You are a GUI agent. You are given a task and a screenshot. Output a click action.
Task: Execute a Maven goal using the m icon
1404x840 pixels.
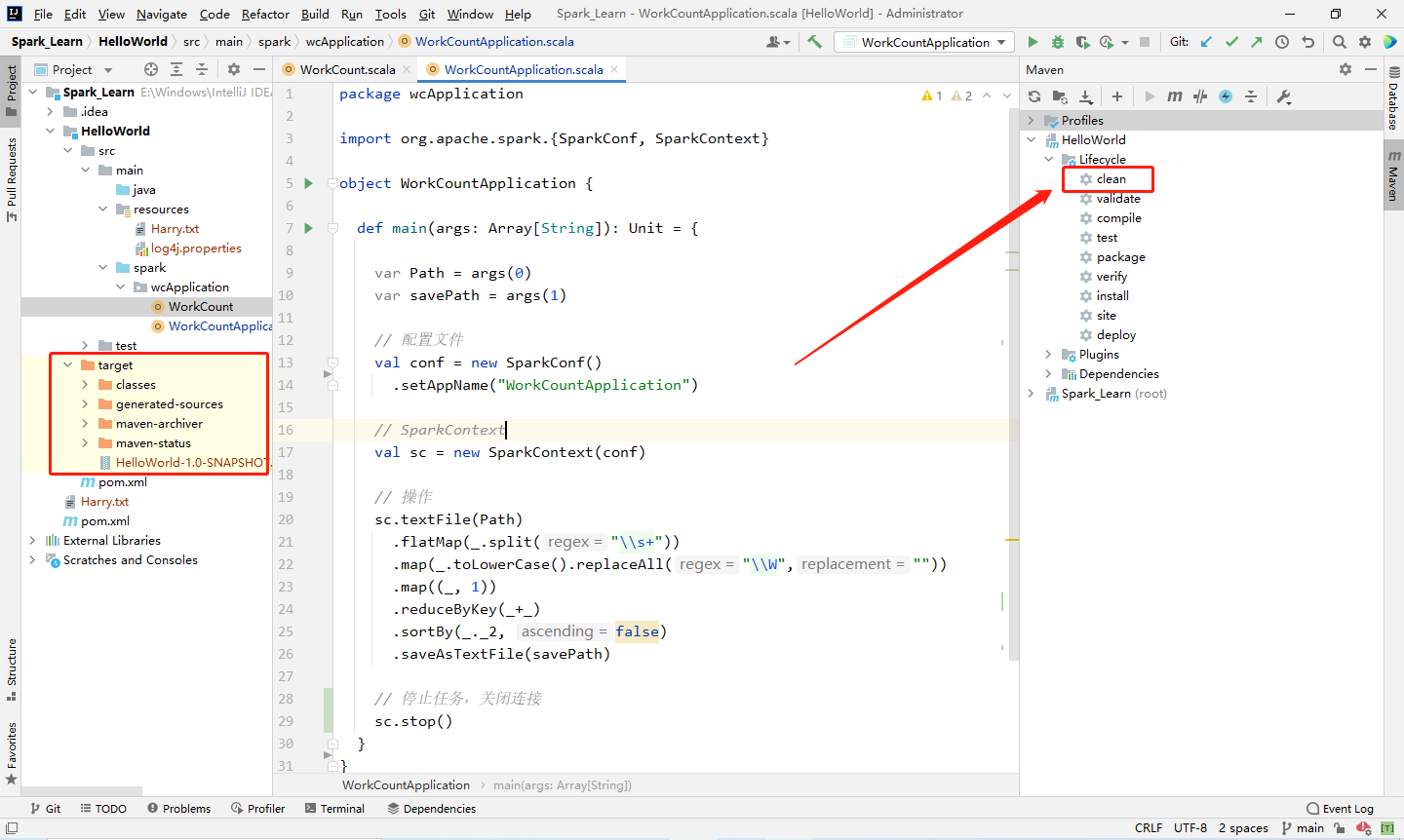(1177, 96)
